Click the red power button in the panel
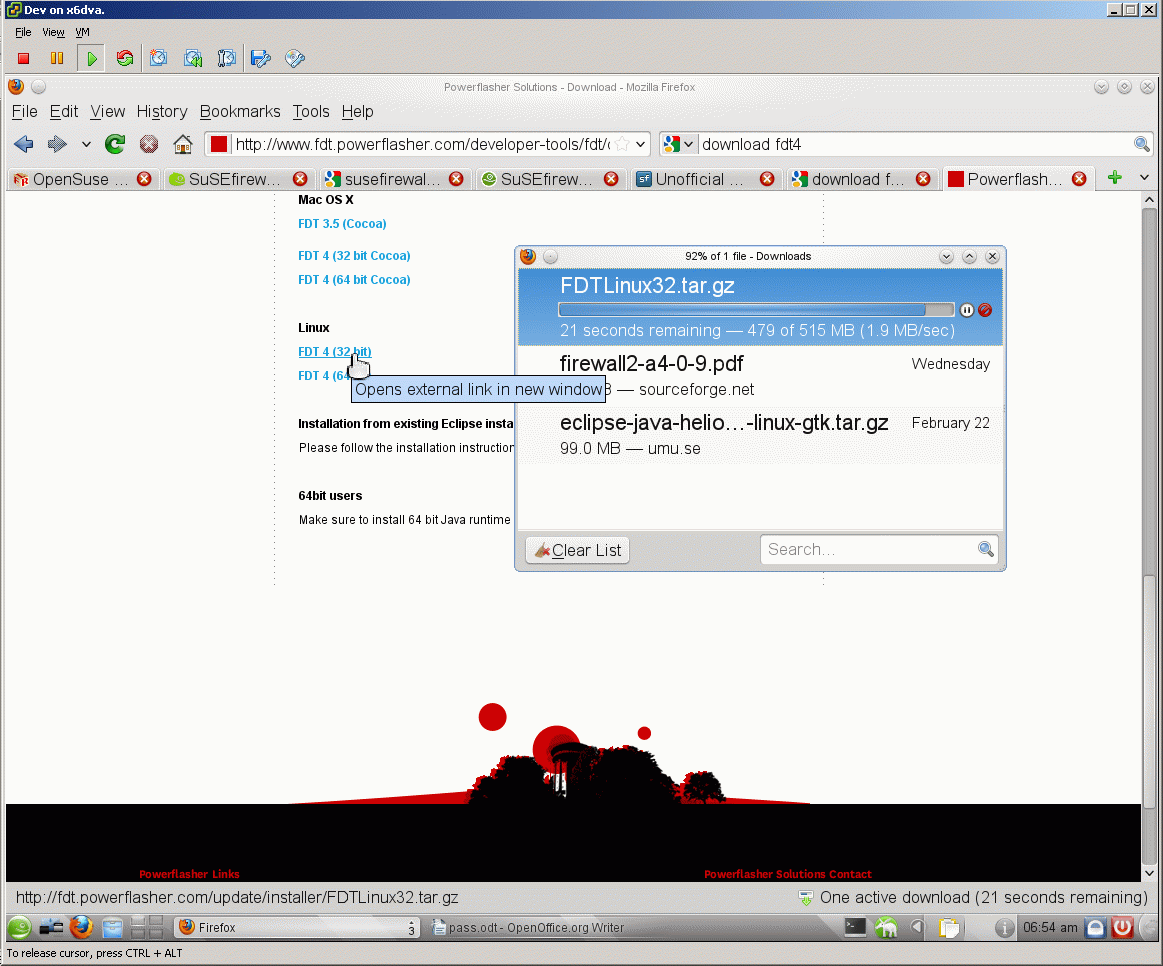 [1122, 927]
